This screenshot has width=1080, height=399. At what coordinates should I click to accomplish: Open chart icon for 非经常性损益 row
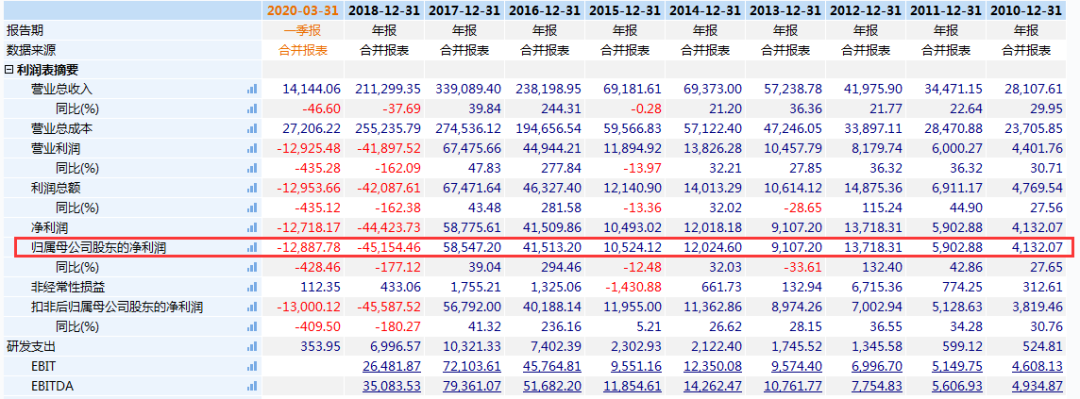coord(251,287)
